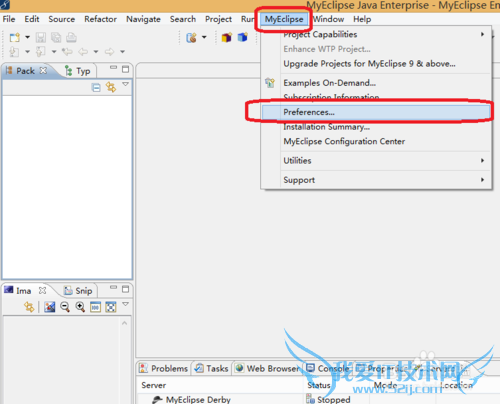
Task: Click the MyEclipse menu bar item
Action: pyautogui.click(x=284, y=19)
